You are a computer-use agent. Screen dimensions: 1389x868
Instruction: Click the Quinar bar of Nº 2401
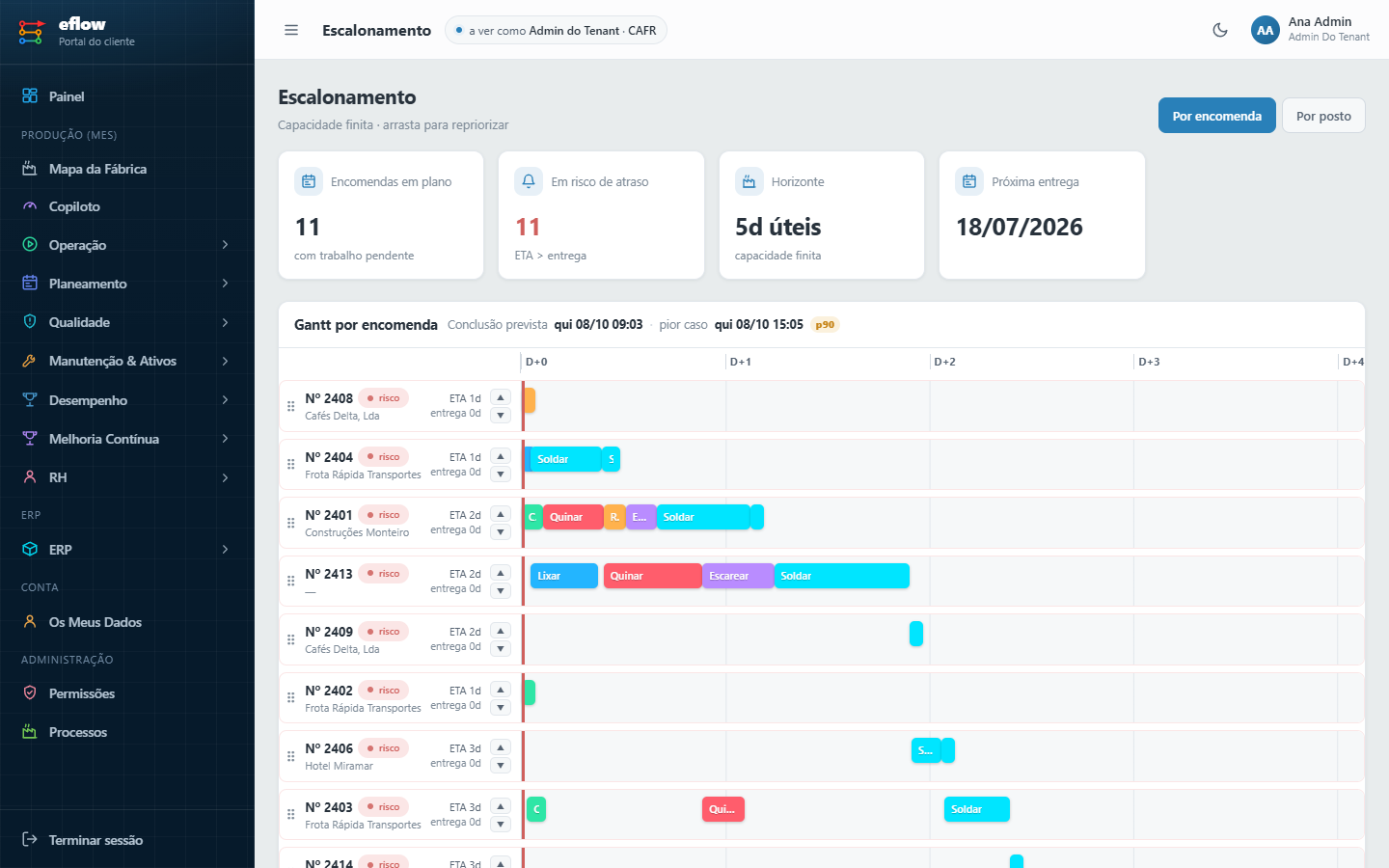[x=573, y=517]
